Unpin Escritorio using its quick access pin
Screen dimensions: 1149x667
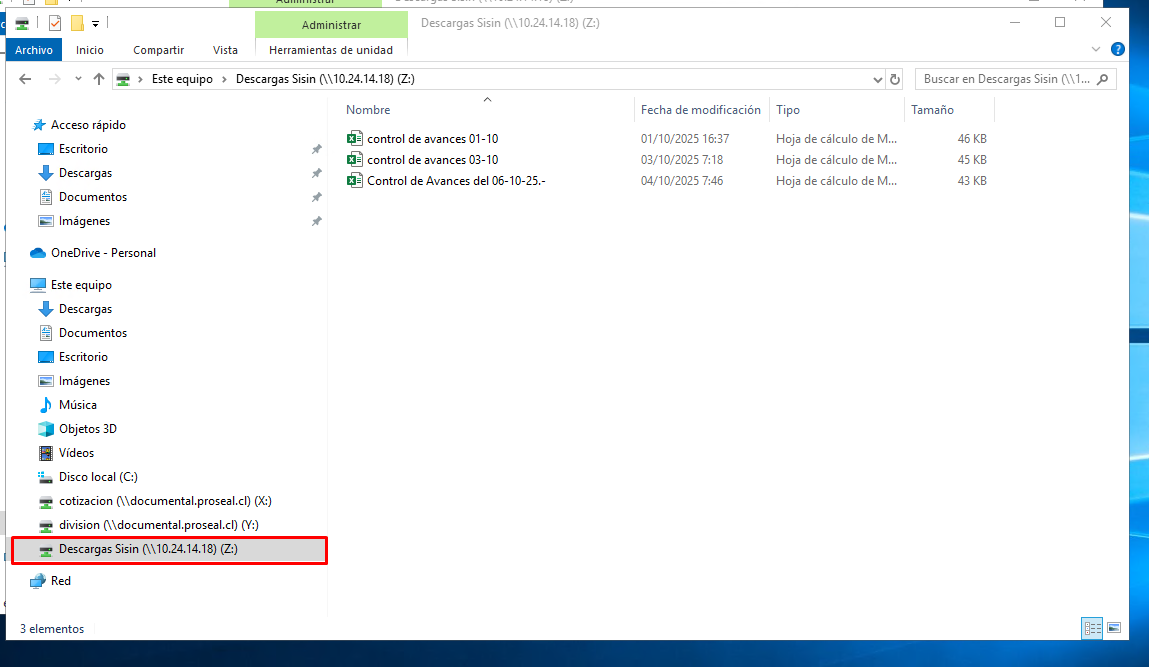pyautogui.click(x=316, y=149)
